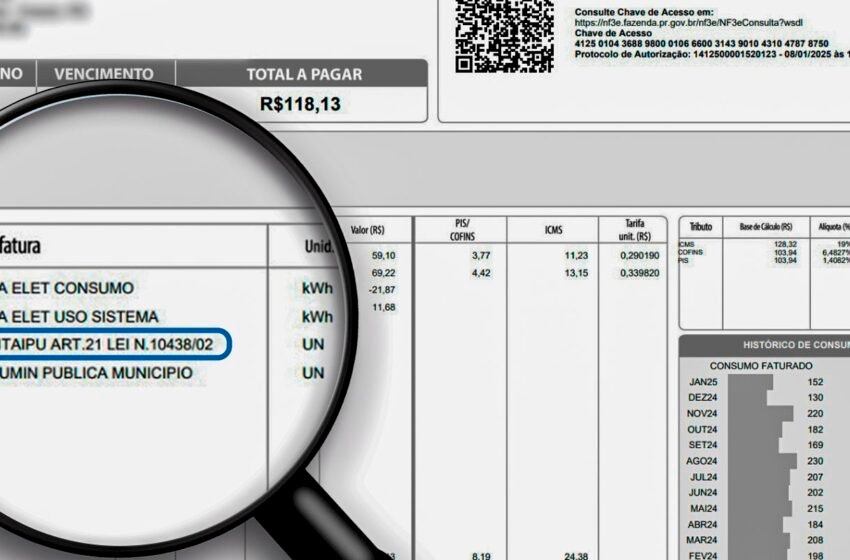
Task: Click the VENCIMENTO header cell
Action: [x=104, y=74]
